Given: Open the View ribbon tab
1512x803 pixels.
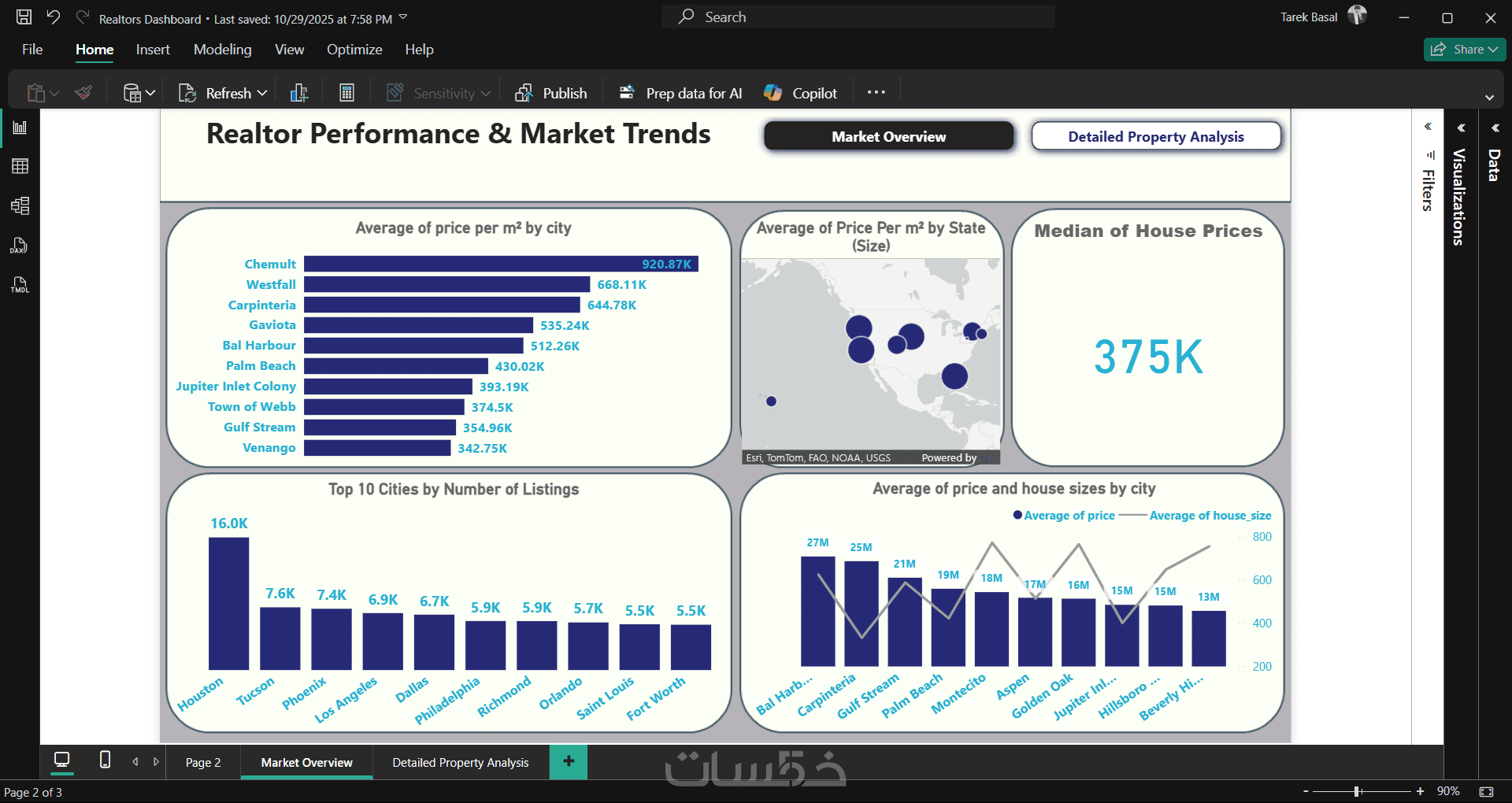Looking at the screenshot, I should pos(289,50).
